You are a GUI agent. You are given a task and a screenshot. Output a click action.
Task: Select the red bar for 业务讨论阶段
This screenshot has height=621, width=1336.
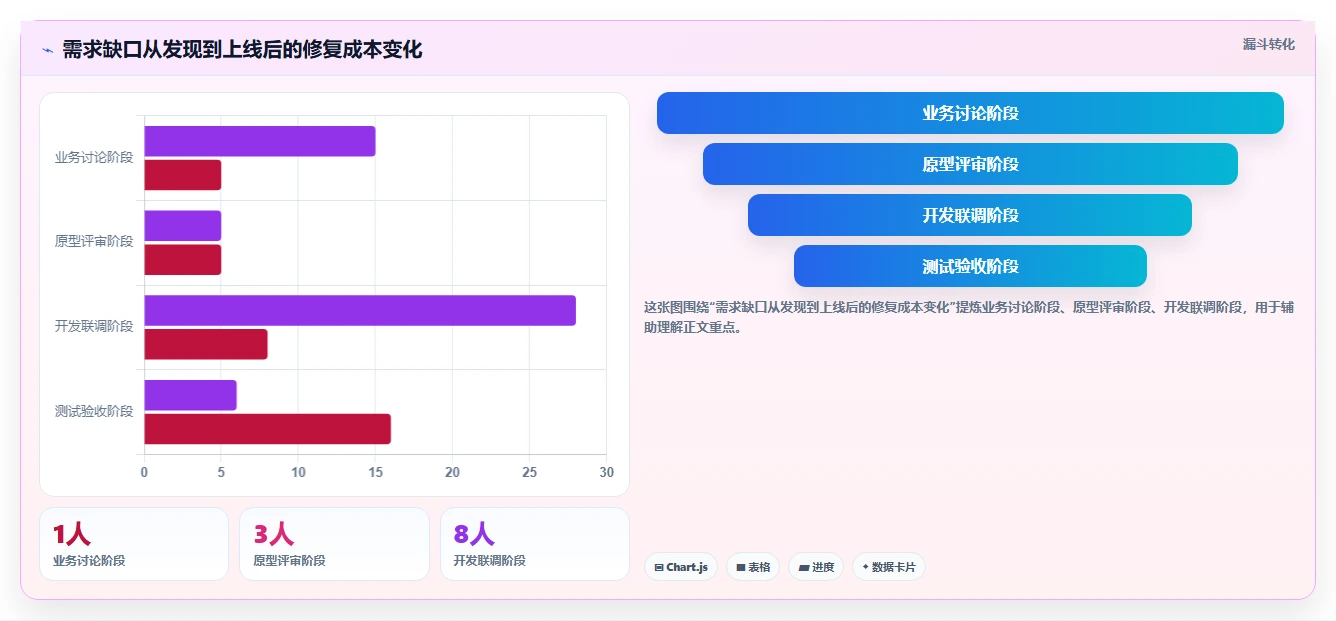(183, 175)
